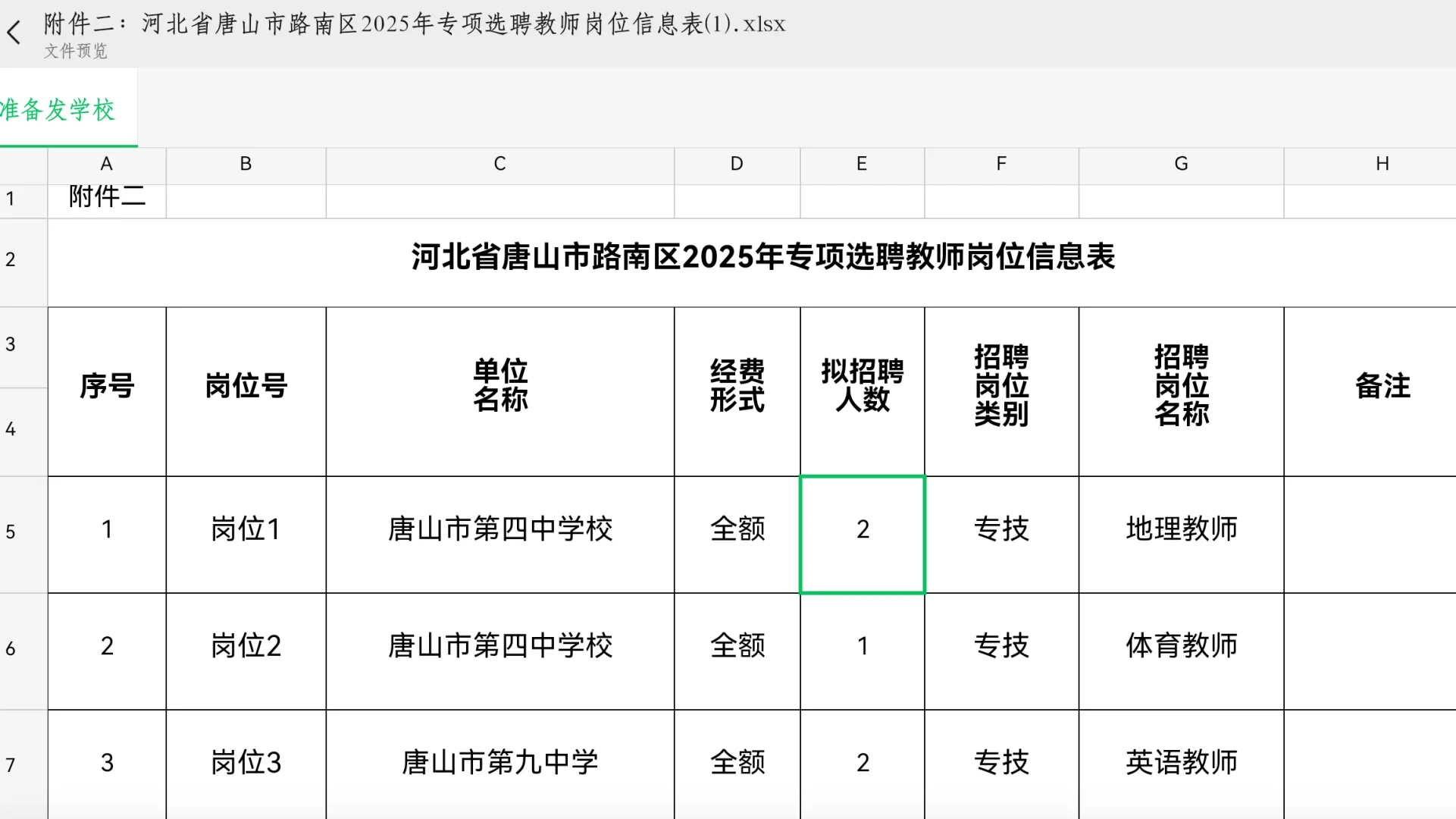The height and width of the screenshot is (819, 1456).
Task: Click 专技 in the 地理教师 row
Action: [1002, 535]
